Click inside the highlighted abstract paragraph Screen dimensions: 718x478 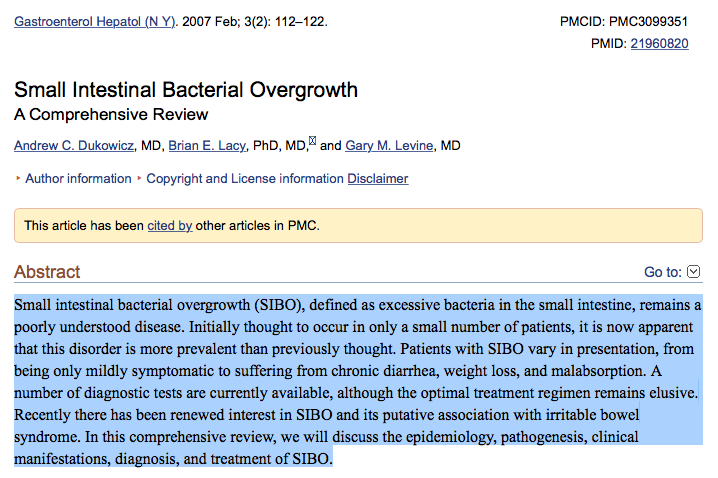(357, 381)
